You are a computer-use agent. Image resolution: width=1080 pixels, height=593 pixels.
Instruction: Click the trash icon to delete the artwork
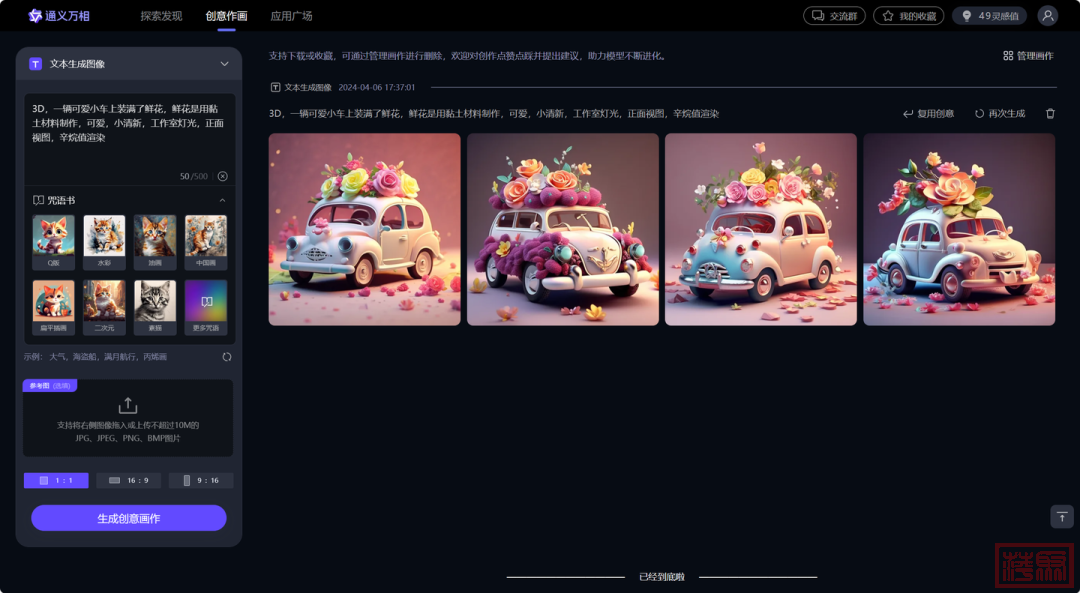1050,114
